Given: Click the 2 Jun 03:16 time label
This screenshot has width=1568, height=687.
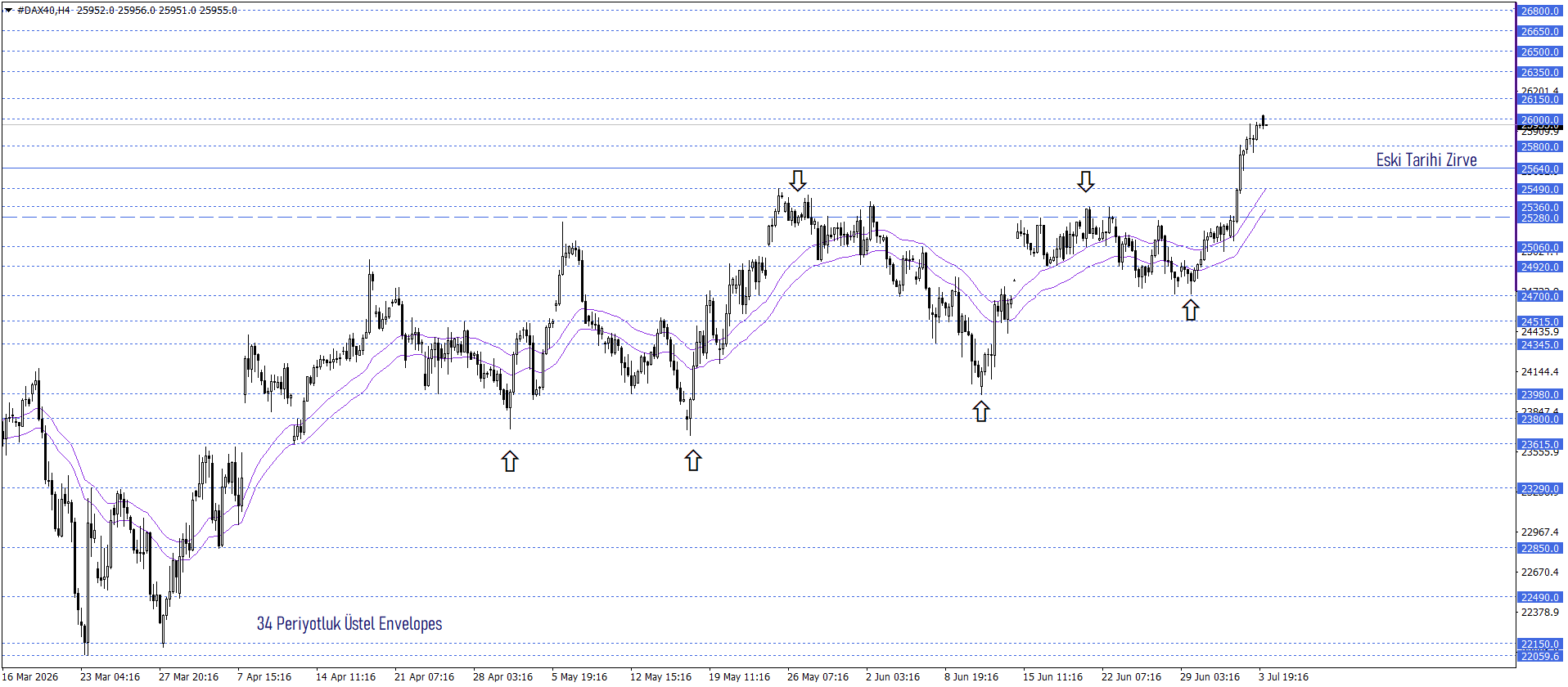Looking at the screenshot, I should [893, 676].
